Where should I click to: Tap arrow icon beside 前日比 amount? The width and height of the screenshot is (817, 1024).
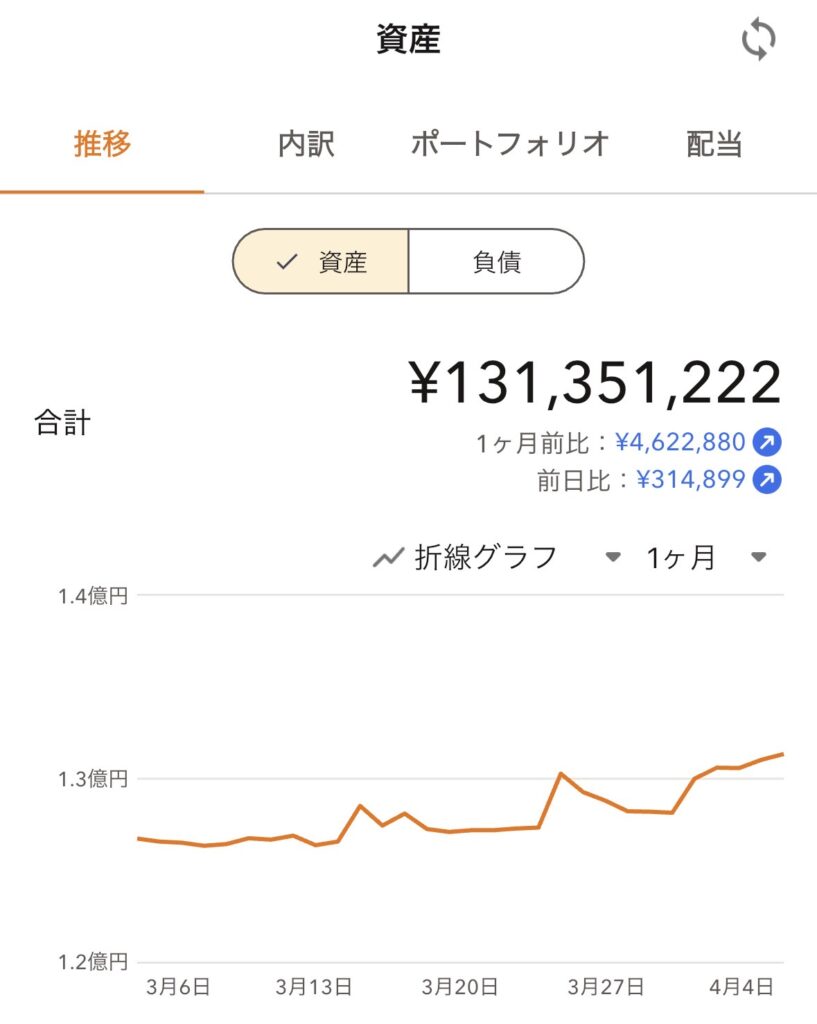pos(768,481)
